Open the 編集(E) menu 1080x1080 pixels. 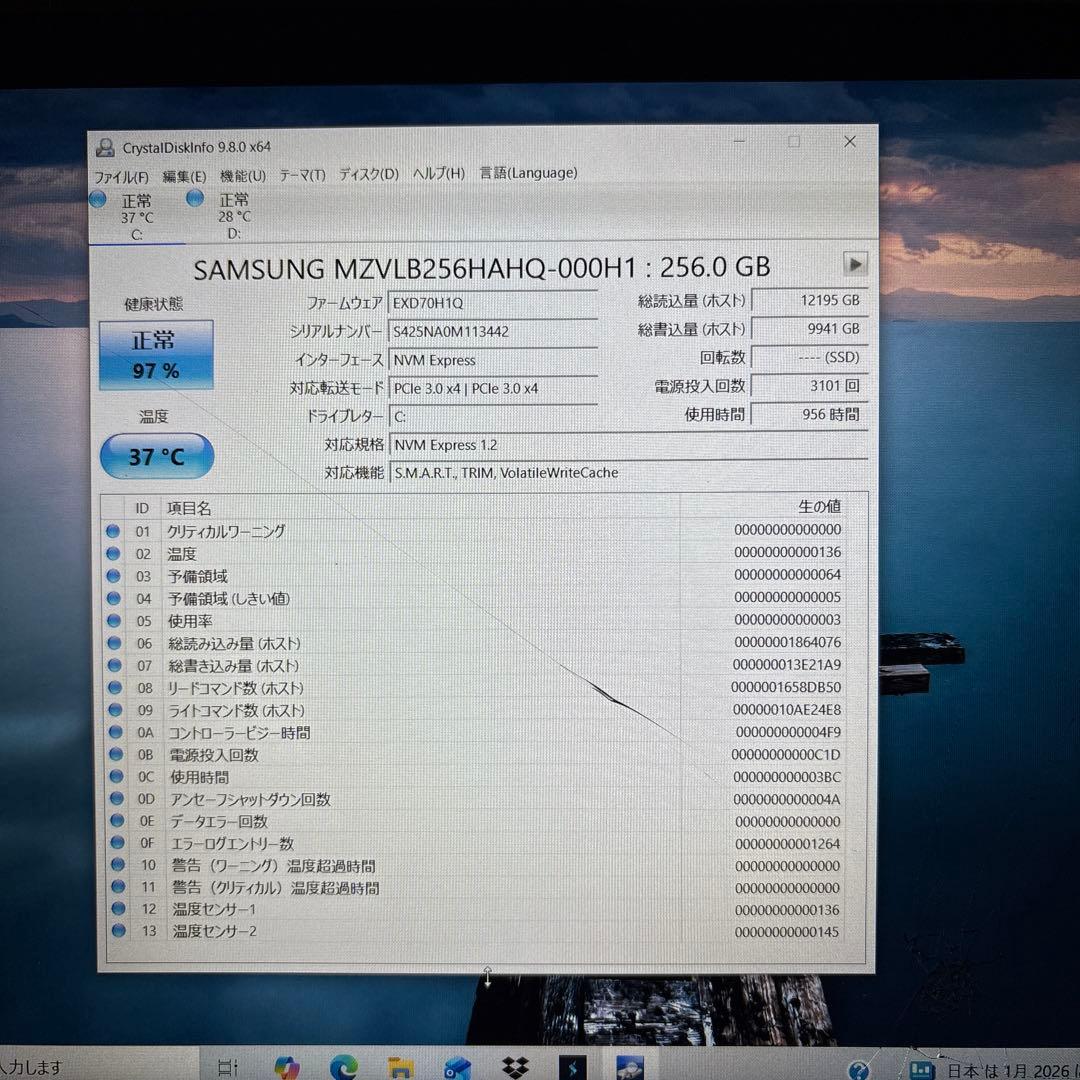[x=184, y=176]
